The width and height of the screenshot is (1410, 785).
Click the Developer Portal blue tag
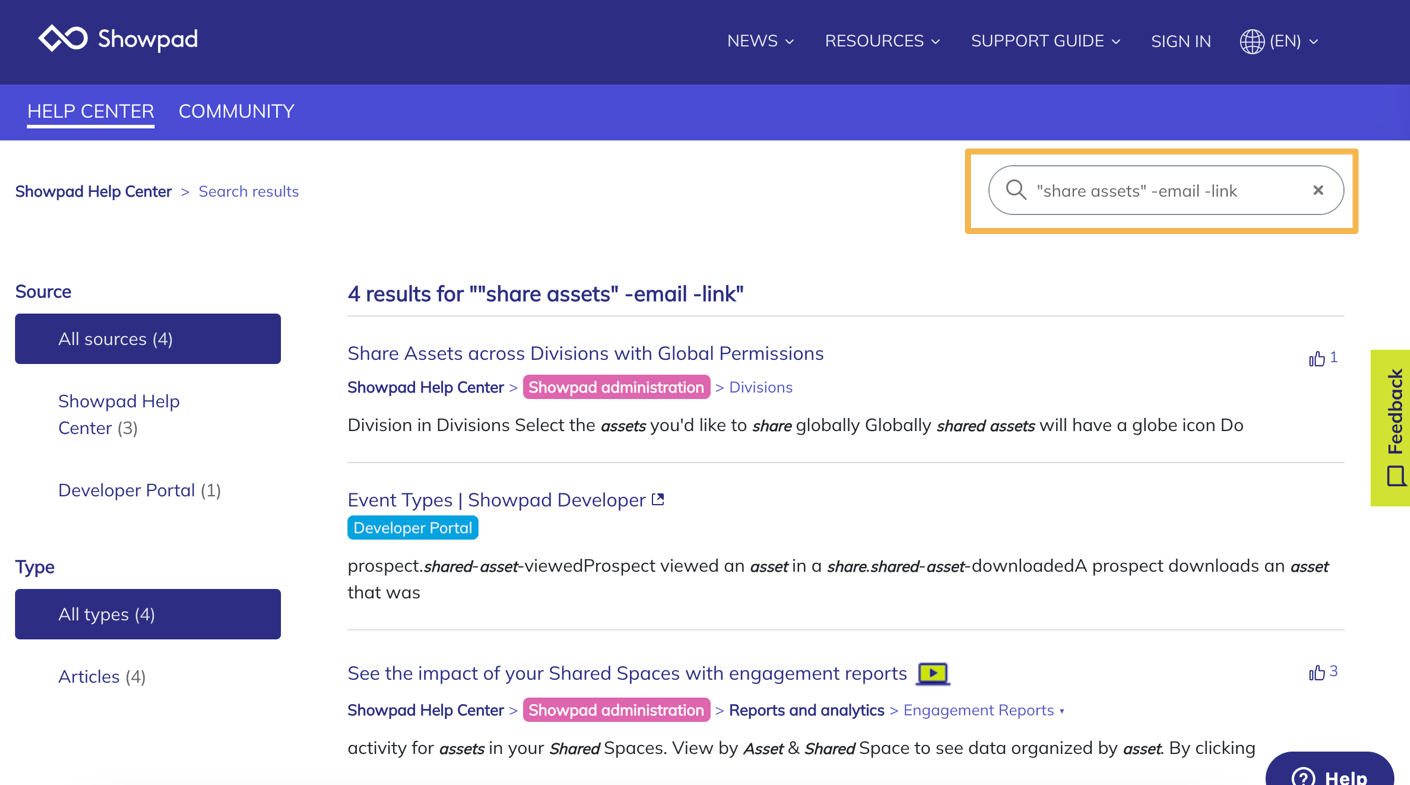412,528
